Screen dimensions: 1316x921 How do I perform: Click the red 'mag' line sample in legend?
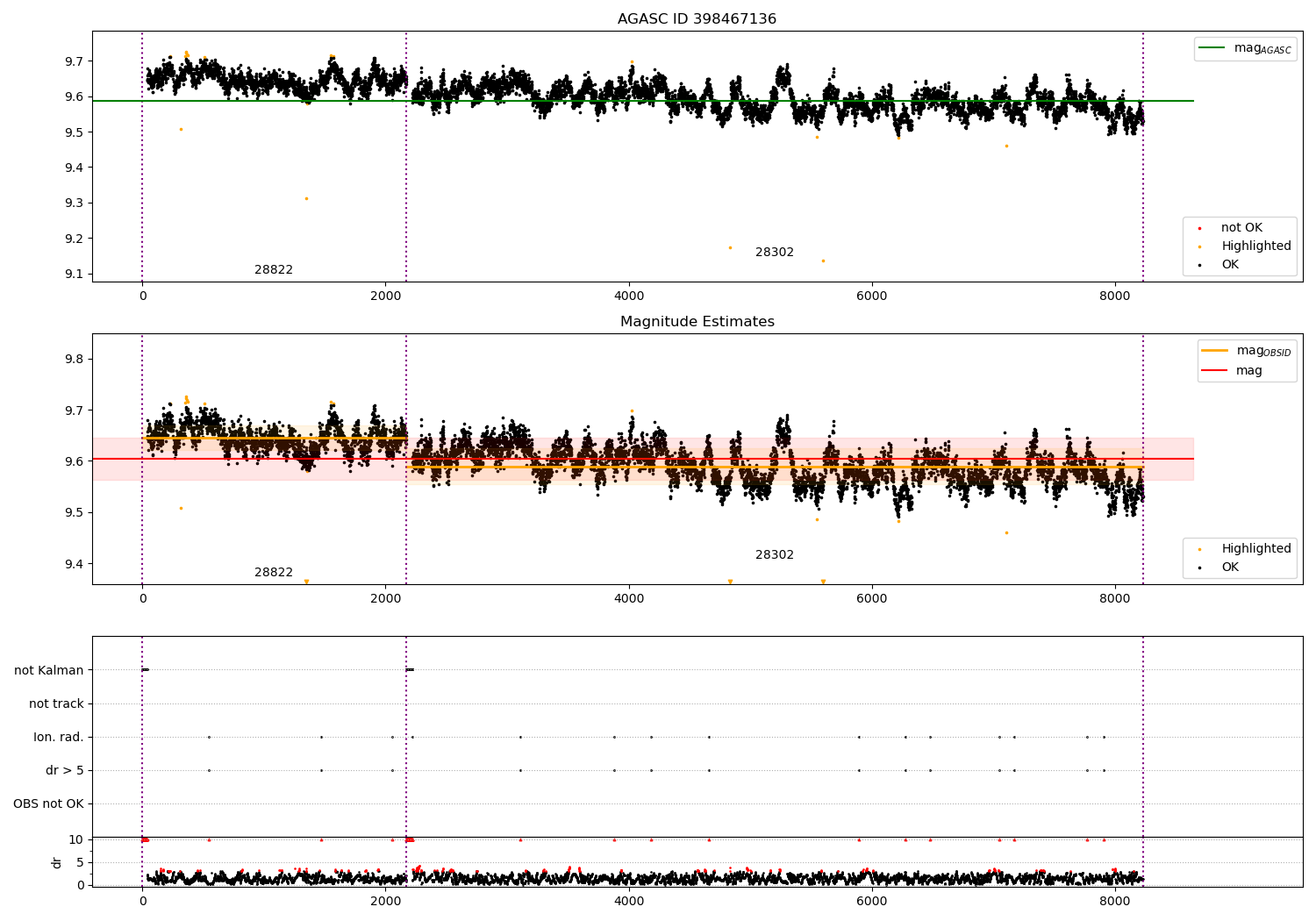(x=1214, y=371)
